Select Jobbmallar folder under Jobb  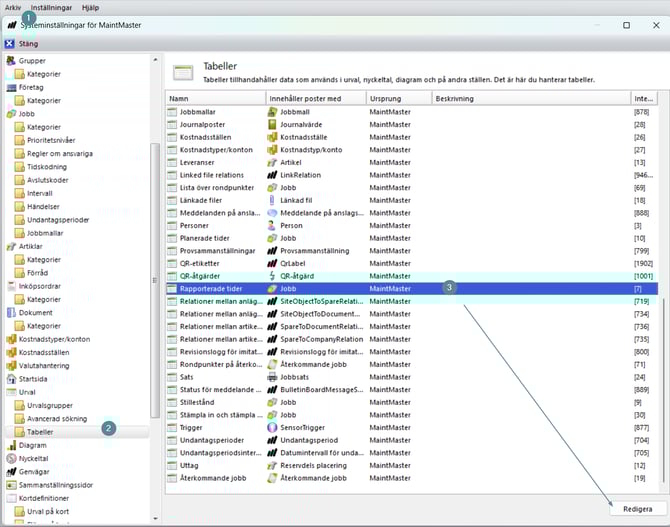[x=46, y=232]
